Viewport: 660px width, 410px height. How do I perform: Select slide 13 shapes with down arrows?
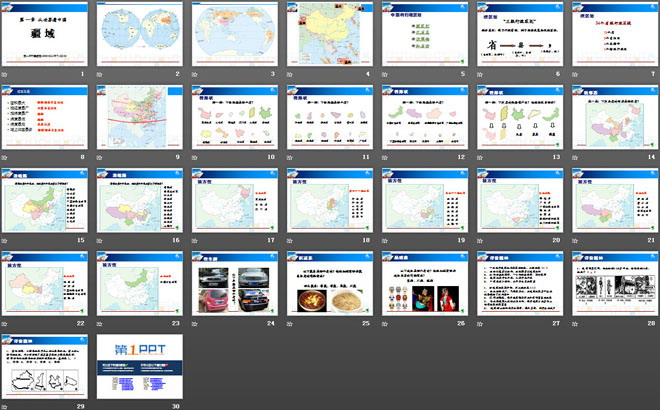coord(520,117)
